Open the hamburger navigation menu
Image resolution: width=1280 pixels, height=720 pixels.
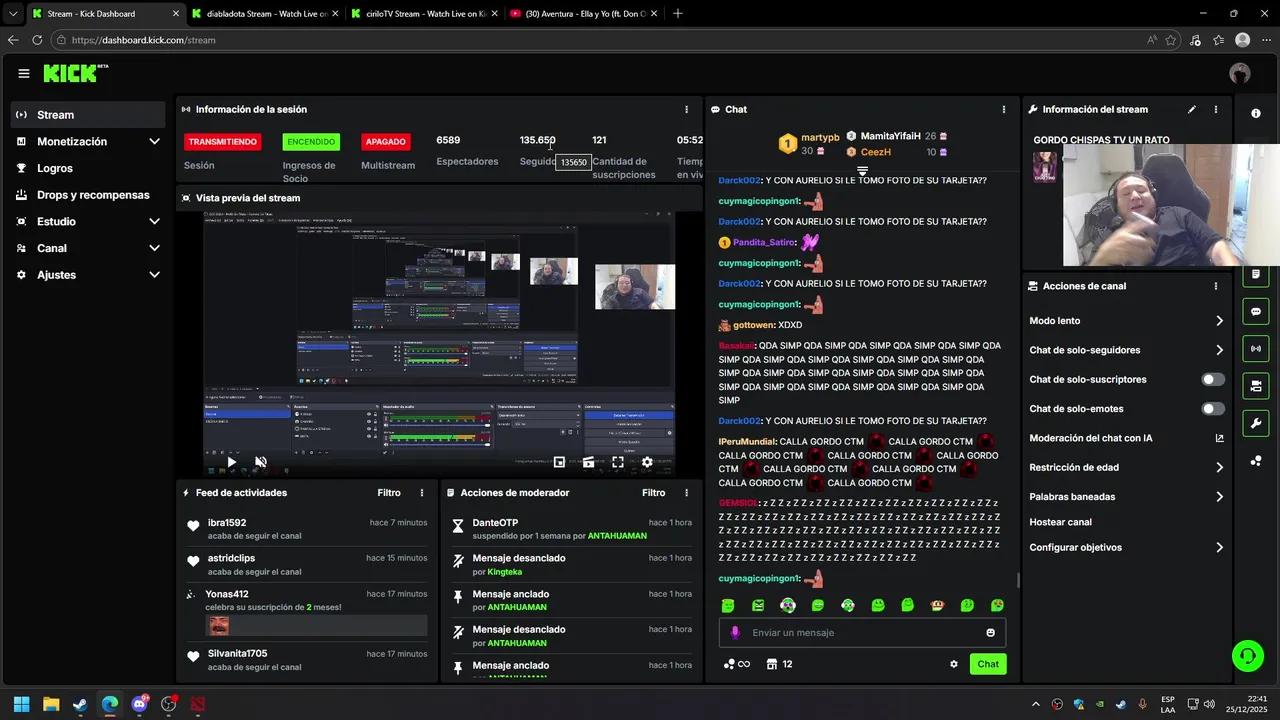(24, 73)
